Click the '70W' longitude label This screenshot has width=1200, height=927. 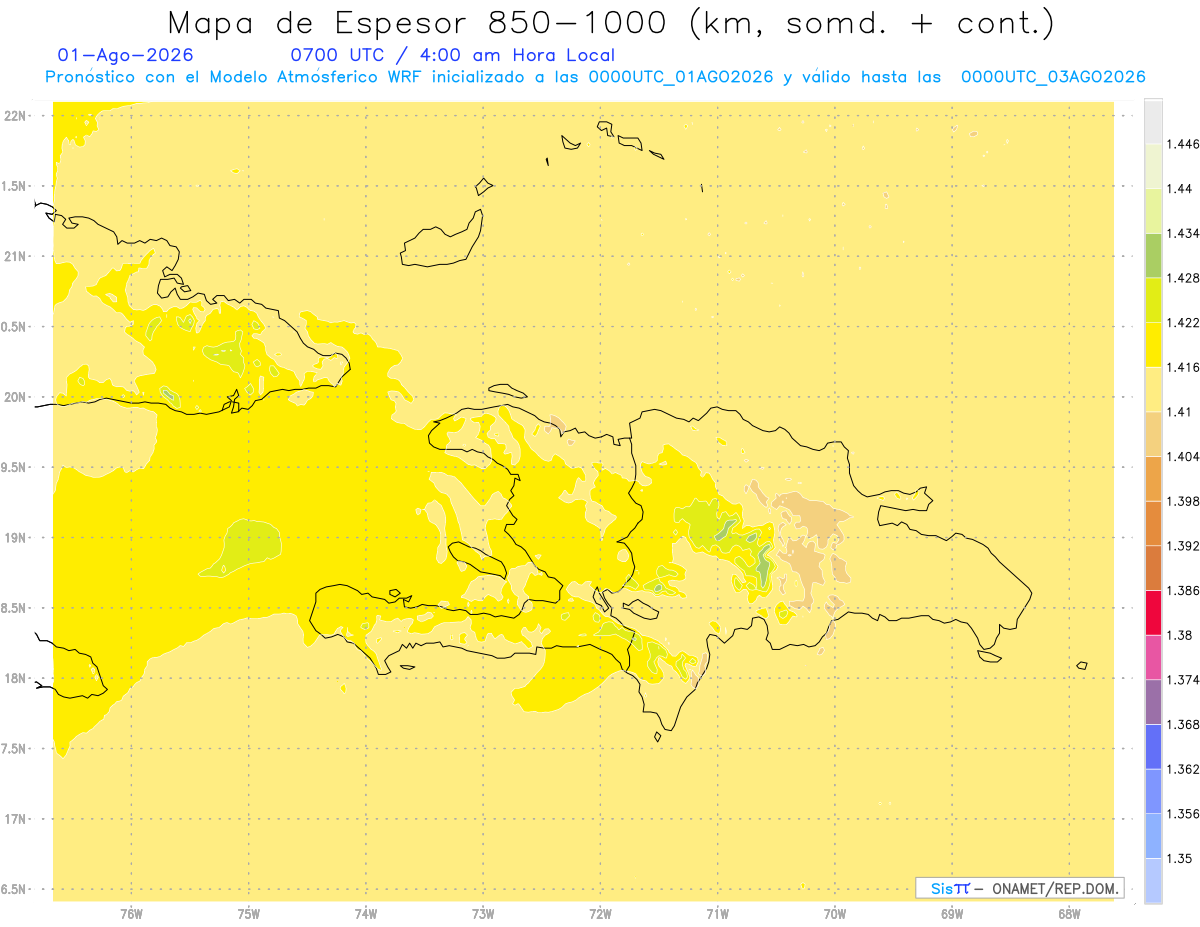pos(835,913)
